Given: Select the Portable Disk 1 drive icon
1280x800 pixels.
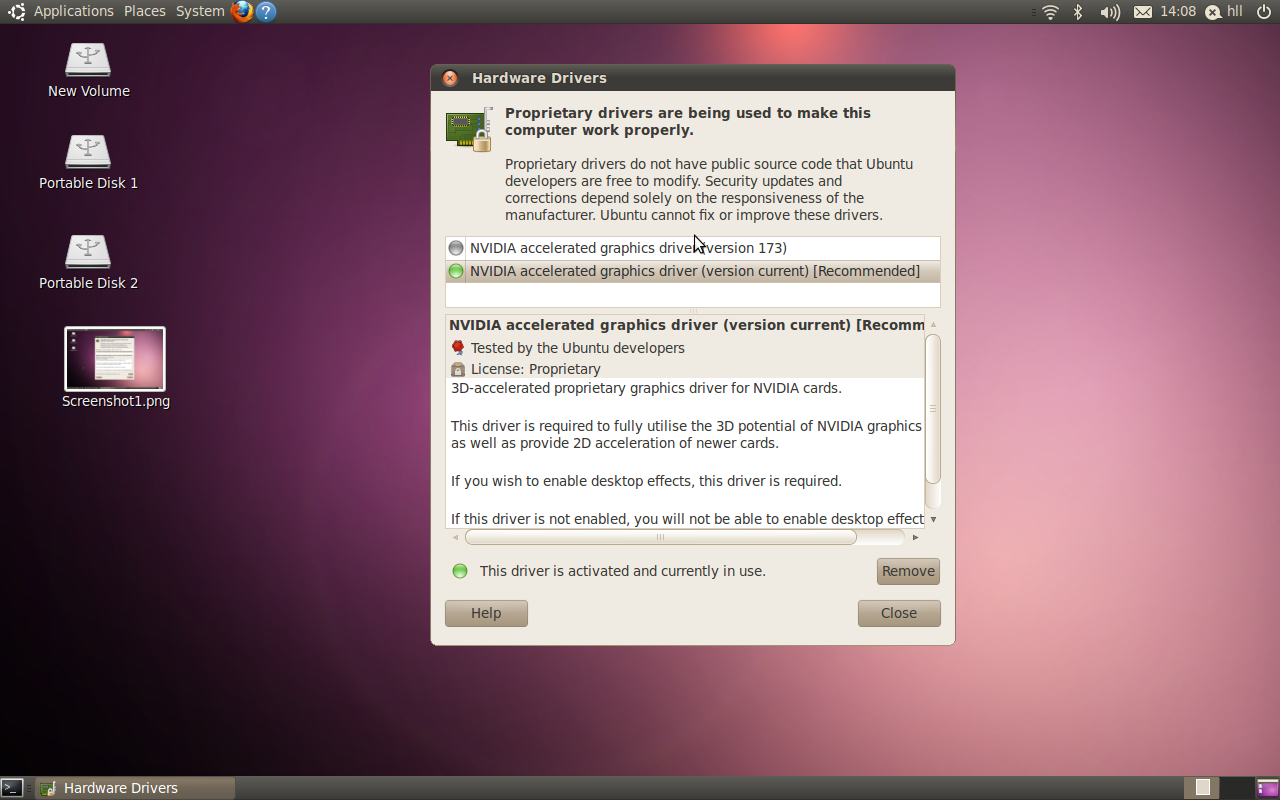Looking at the screenshot, I should (x=88, y=152).
